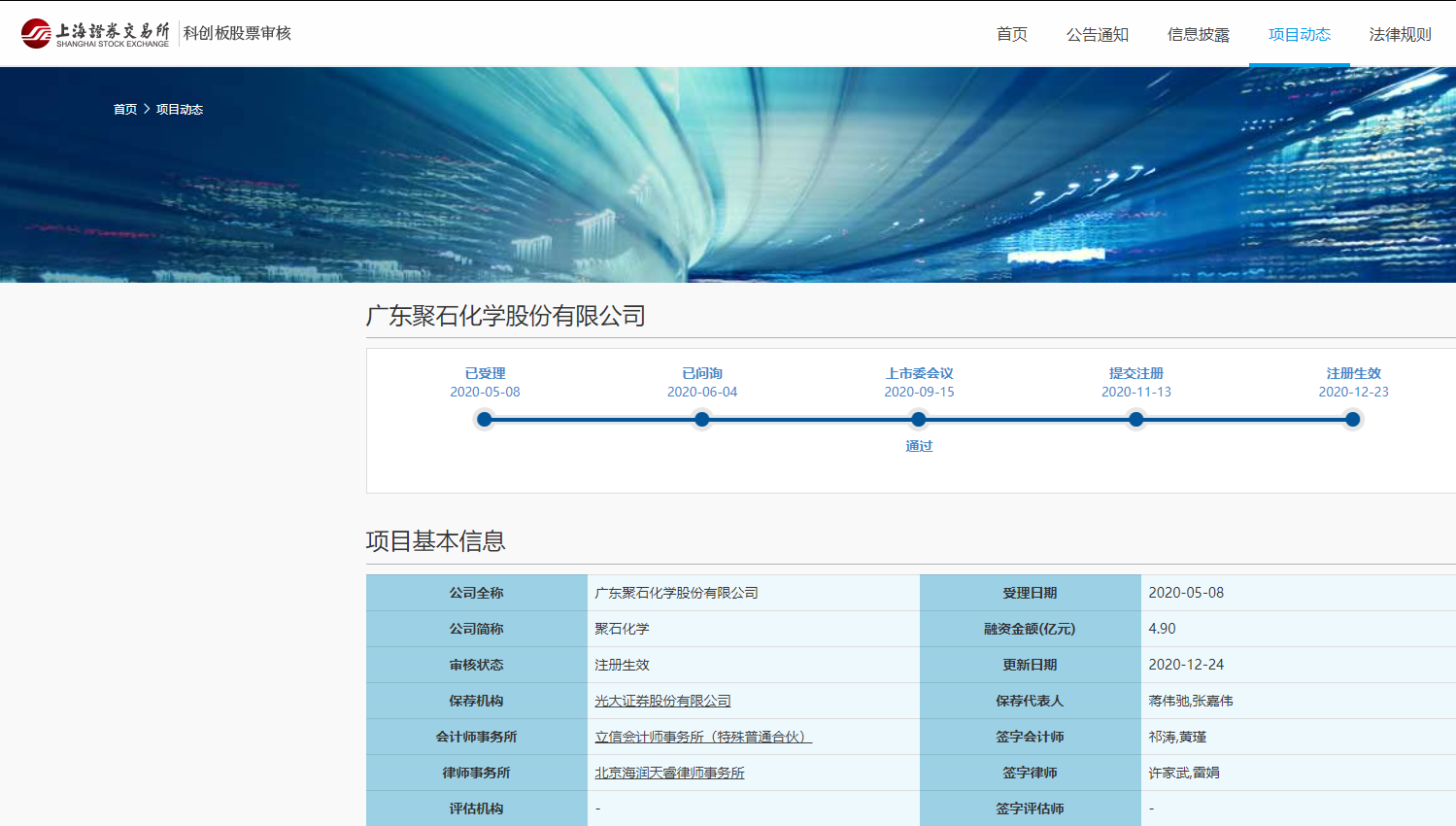Click the 保荐代表人 header cell
The height and width of the screenshot is (826, 1456).
[1031, 701]
